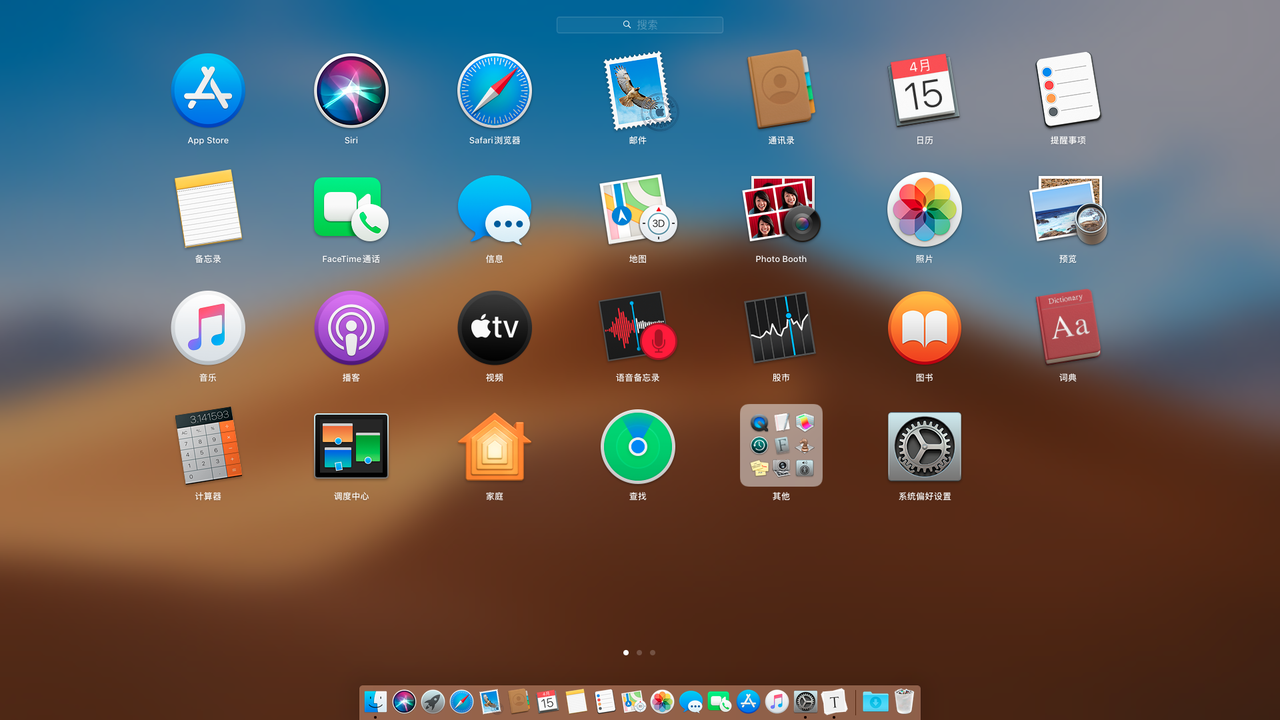Click the Launchpad rocket in the Dock

click(x=433, y=701)
